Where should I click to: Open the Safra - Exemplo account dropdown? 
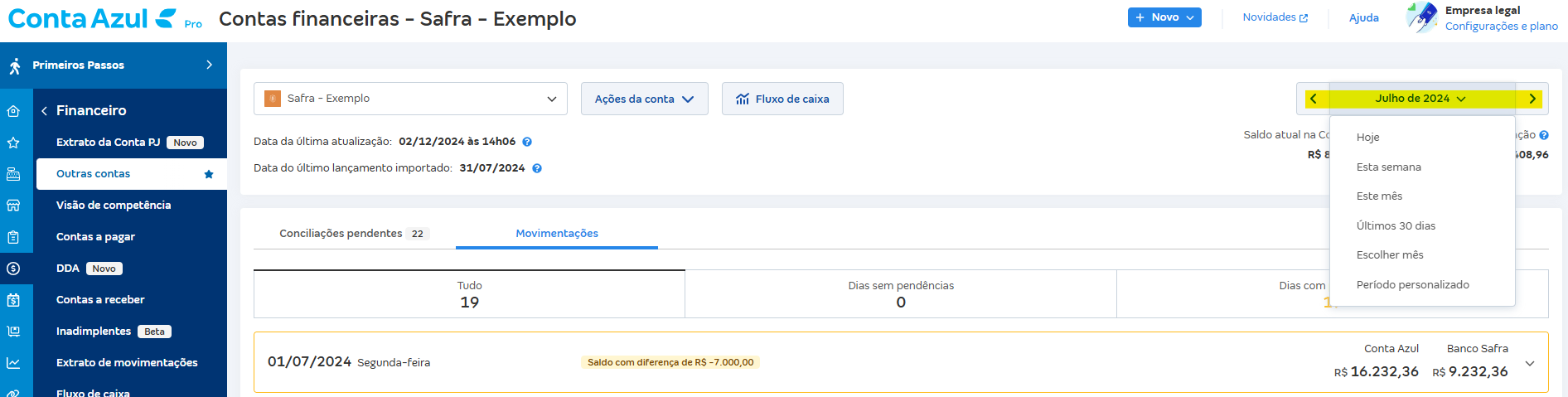click(x=410, y=99)
